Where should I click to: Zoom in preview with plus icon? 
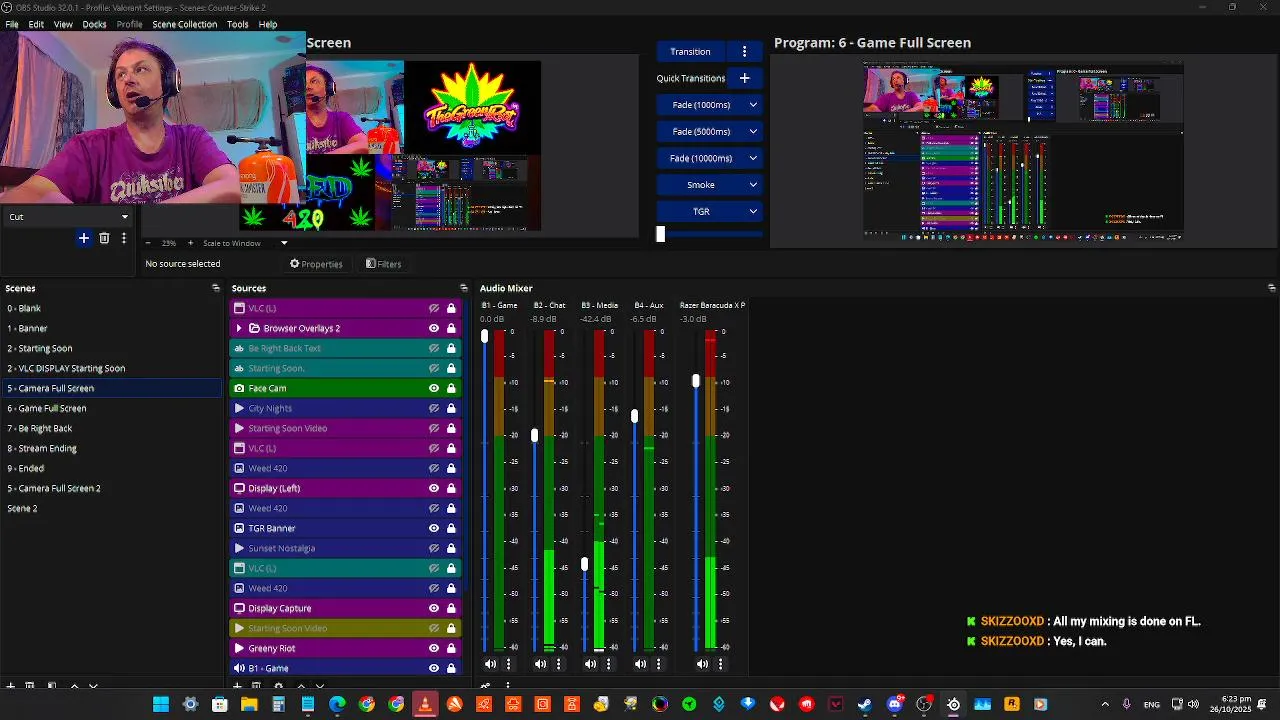pyautogui.click(x=190, y=243)
